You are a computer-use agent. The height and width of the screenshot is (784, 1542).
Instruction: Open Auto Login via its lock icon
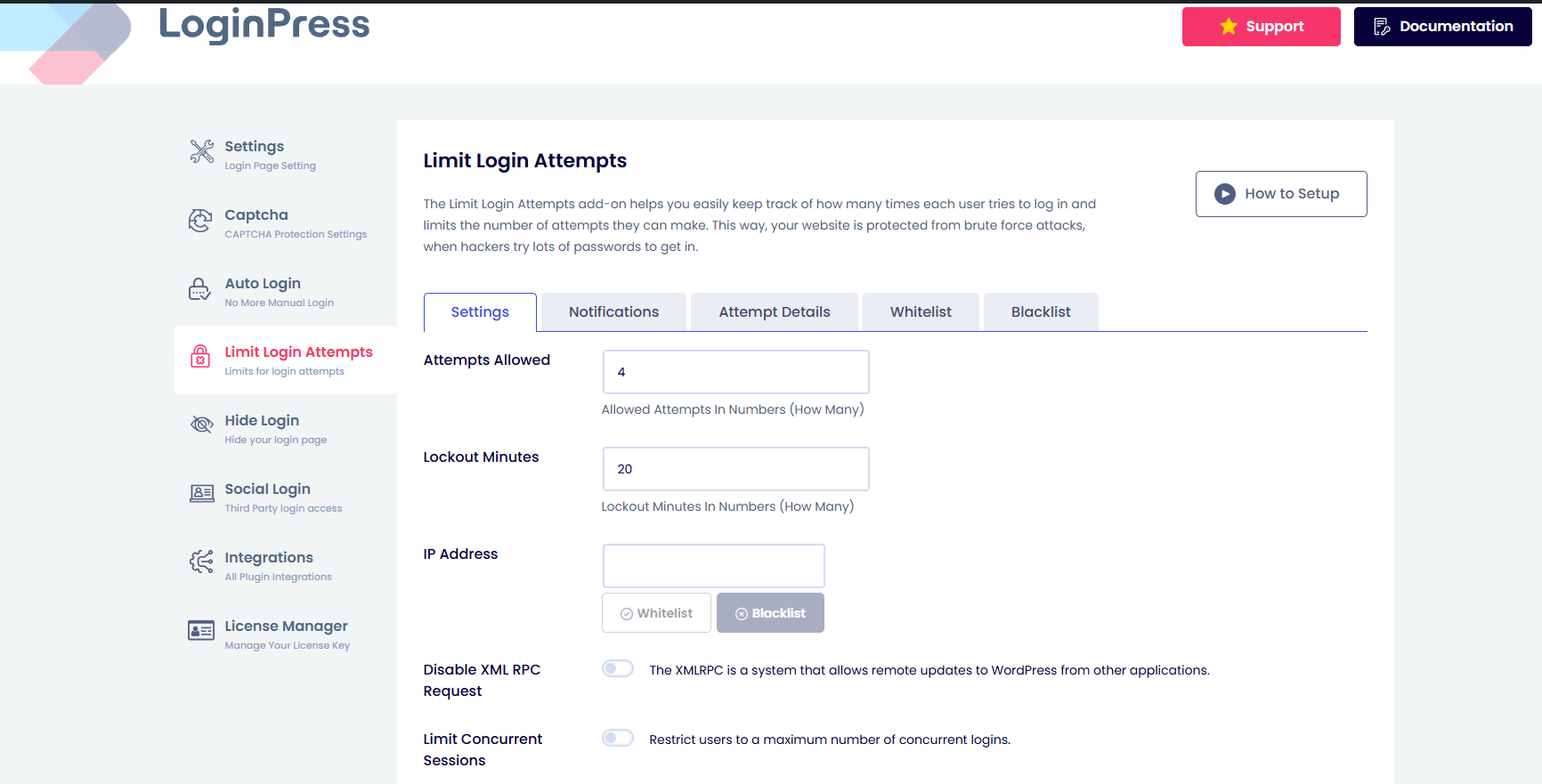coord(200,289)
